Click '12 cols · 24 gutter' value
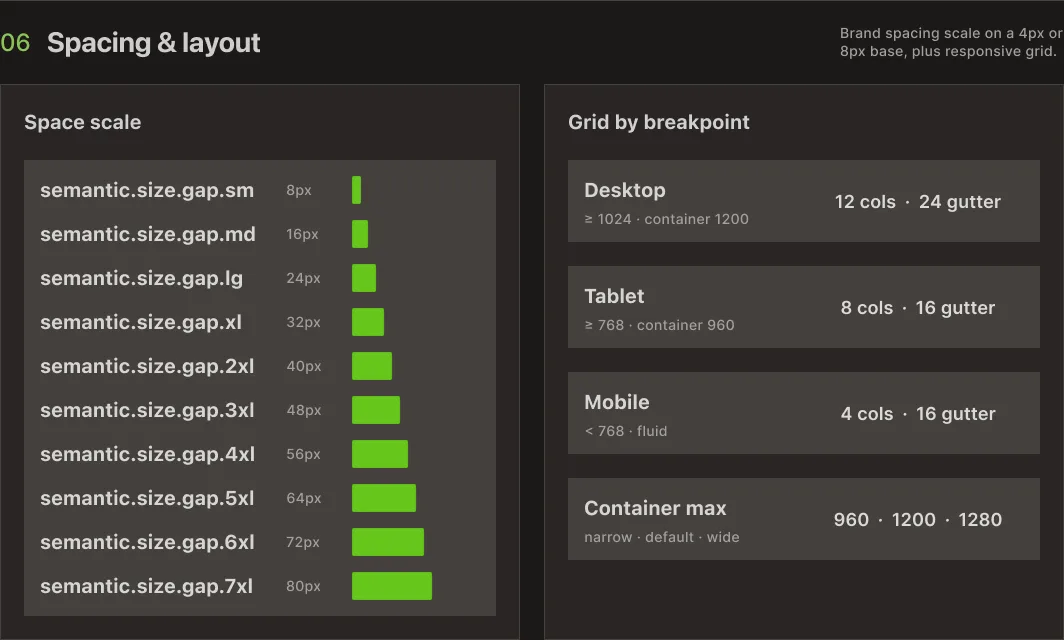This screenshot has height=640, width=1064. (917, 202)
